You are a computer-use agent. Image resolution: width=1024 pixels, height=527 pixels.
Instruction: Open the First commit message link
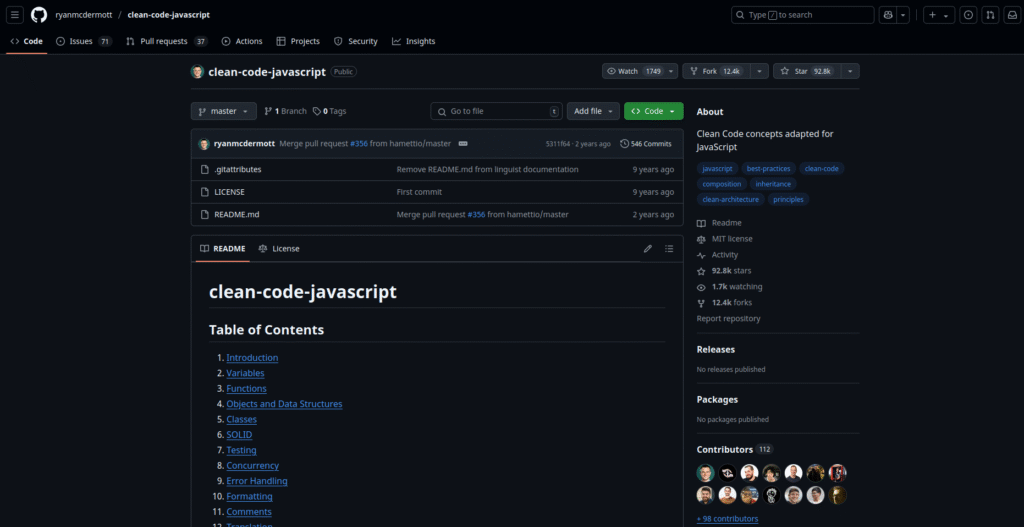pos(419,192)
